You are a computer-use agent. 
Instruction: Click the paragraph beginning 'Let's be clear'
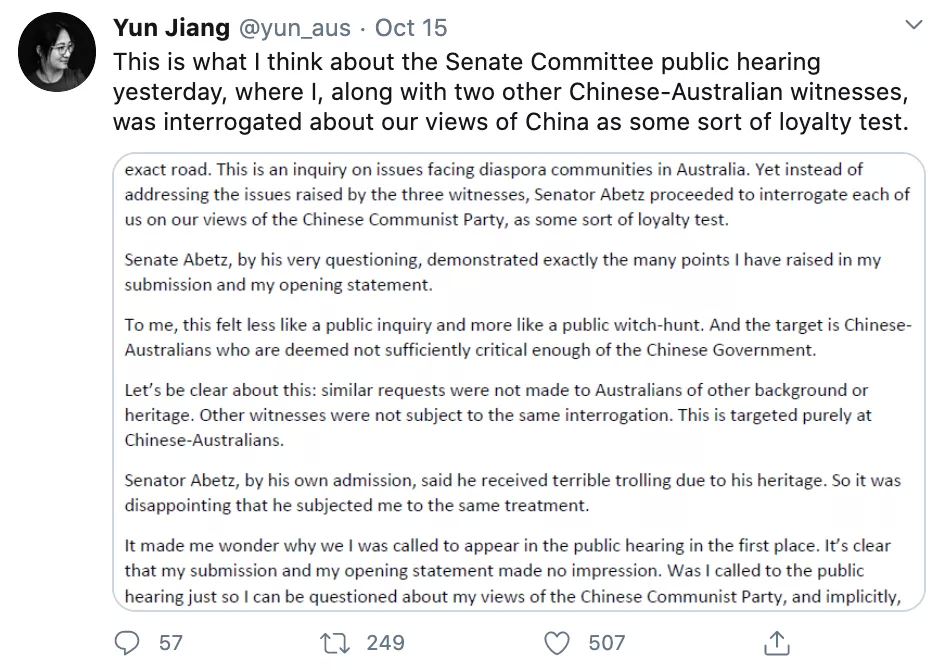[x=497, y=415]
